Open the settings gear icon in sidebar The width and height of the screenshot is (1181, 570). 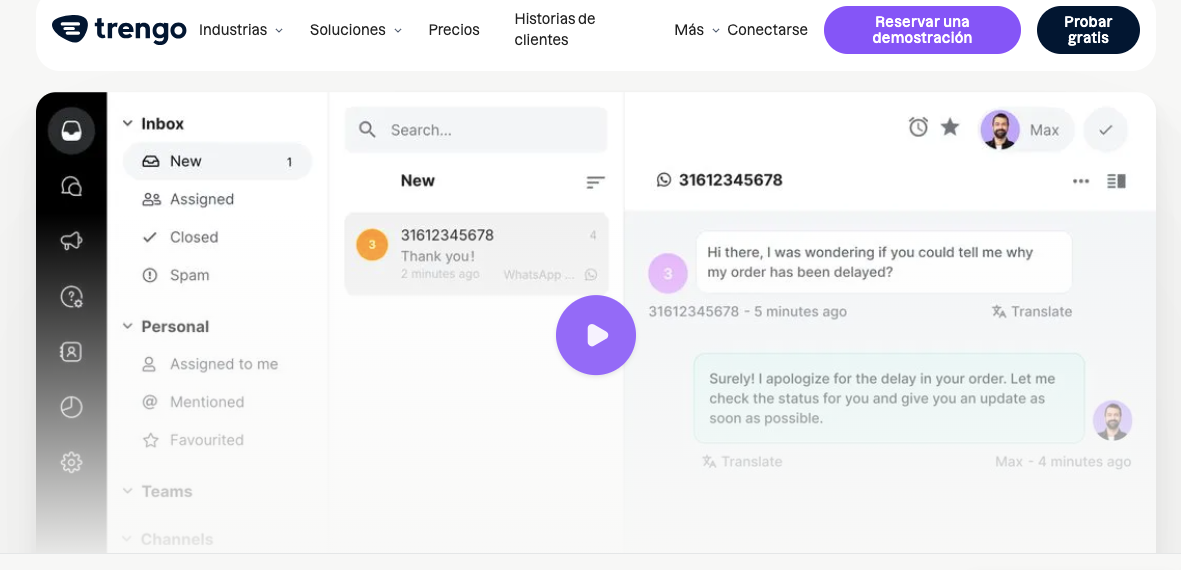click(x=72, y=462)
